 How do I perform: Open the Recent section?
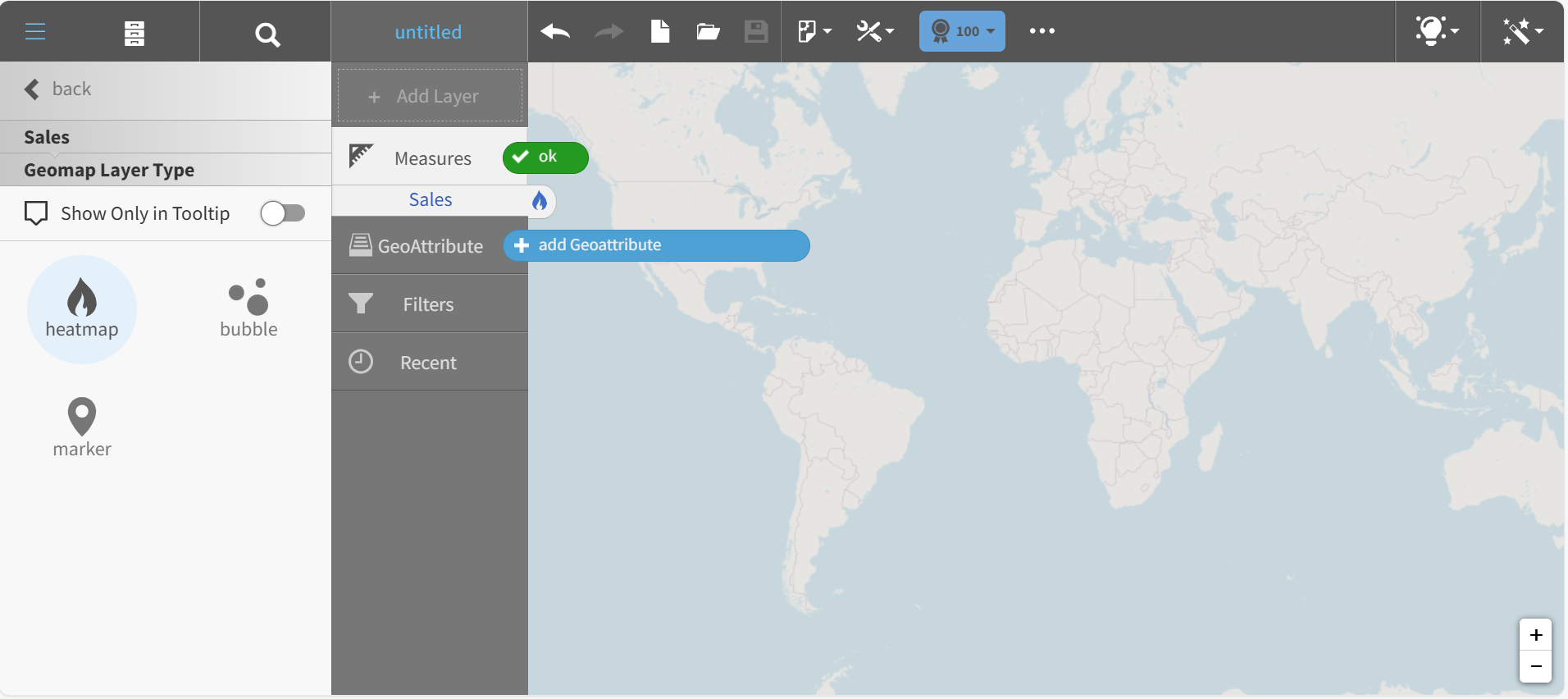click(x=428, y=363)
